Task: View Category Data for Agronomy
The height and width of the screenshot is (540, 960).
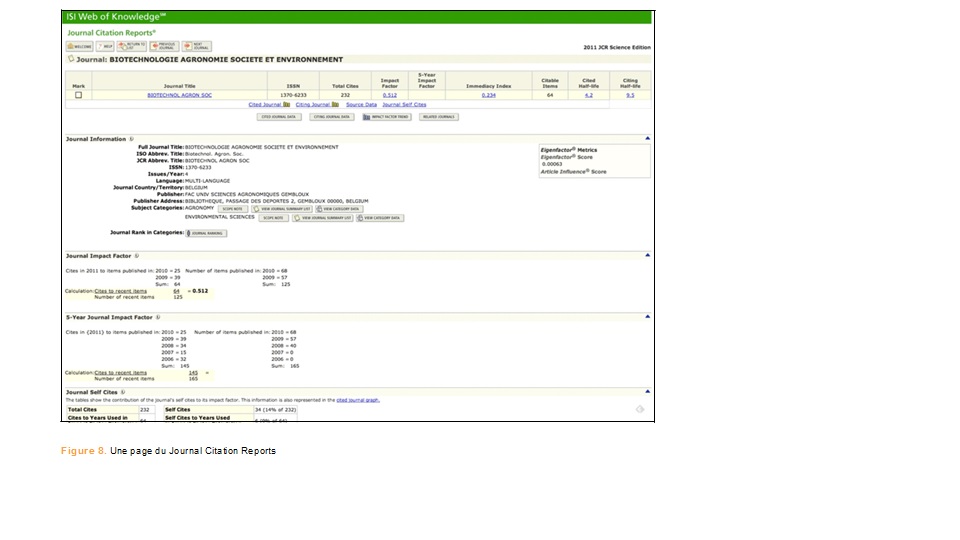Action: 339,209
